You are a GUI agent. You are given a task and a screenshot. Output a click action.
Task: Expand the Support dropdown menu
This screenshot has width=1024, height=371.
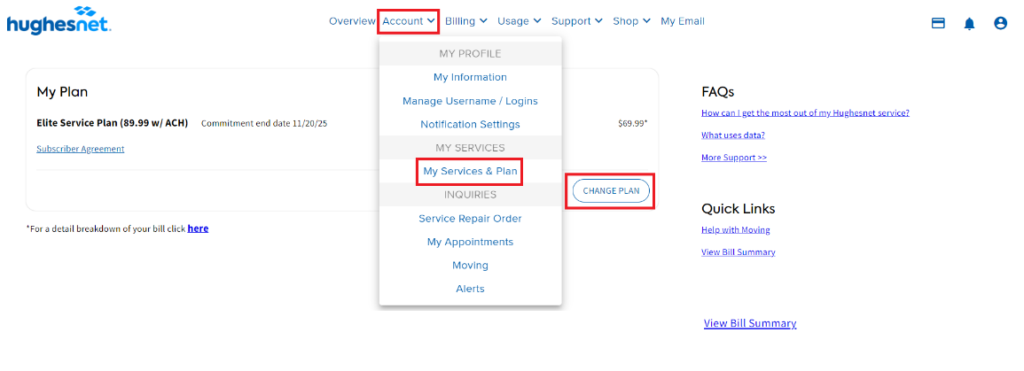point(577,21)
